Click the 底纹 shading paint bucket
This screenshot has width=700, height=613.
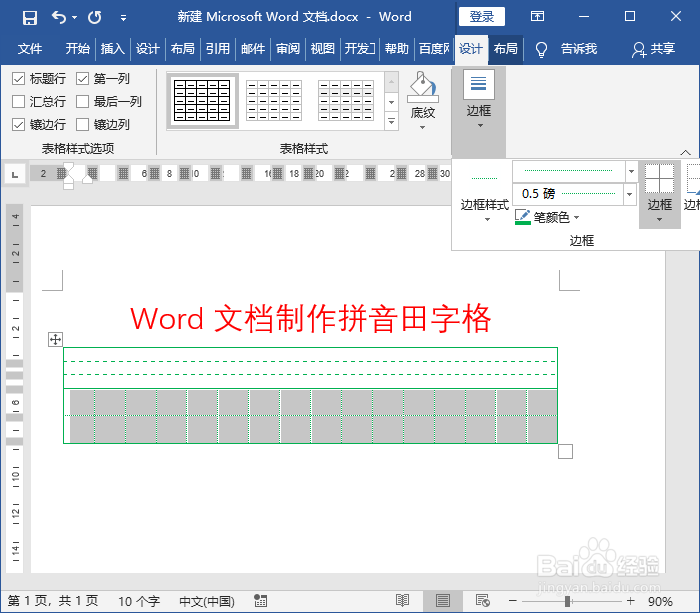422,88
